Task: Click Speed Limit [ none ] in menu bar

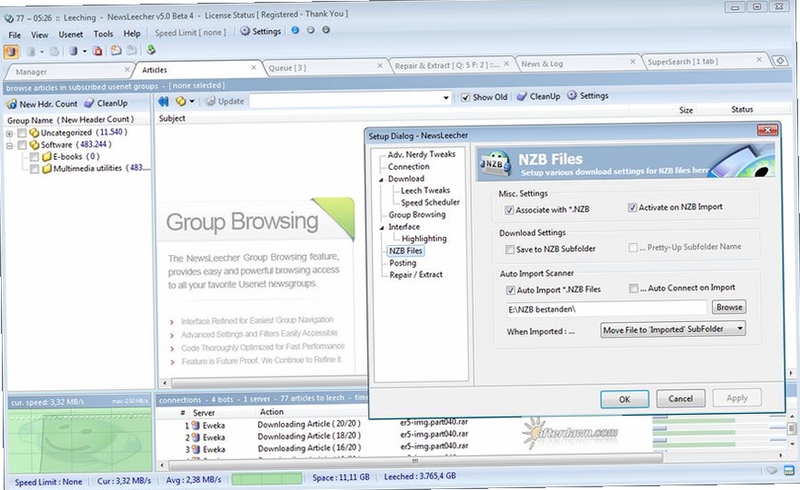Action: click(x=190, y=33)
